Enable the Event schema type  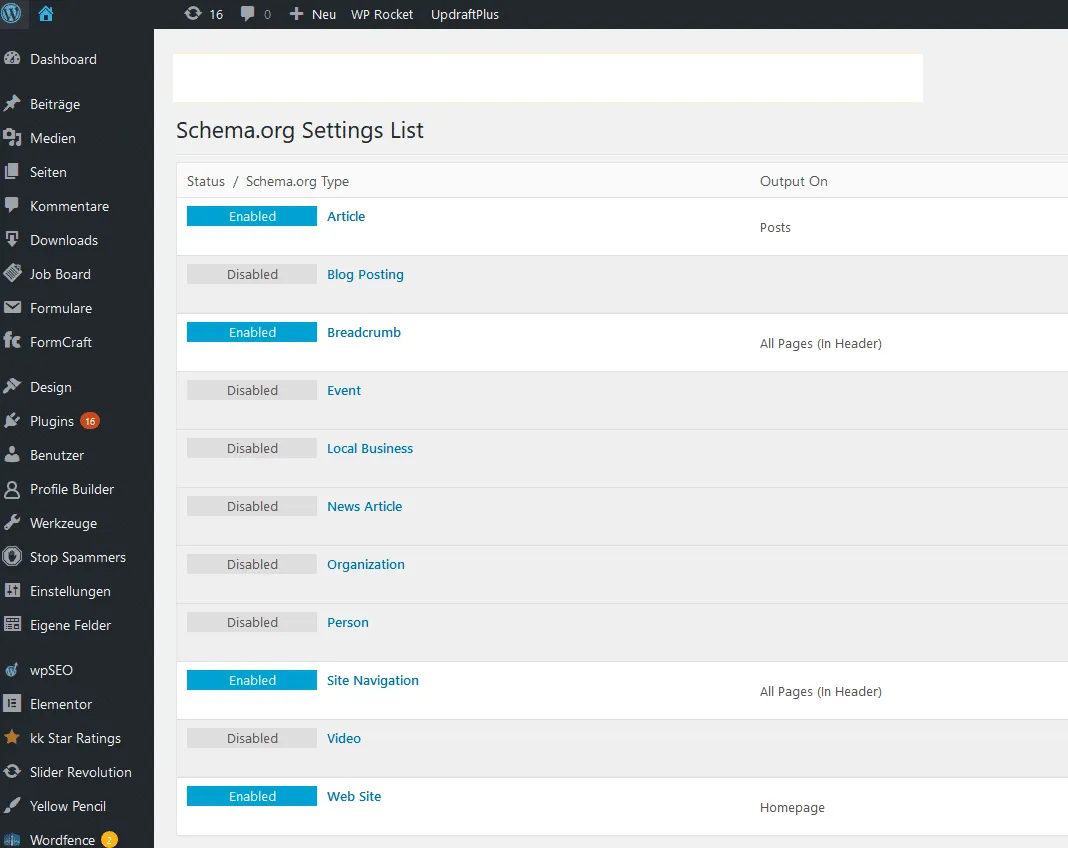click(252, 390)
